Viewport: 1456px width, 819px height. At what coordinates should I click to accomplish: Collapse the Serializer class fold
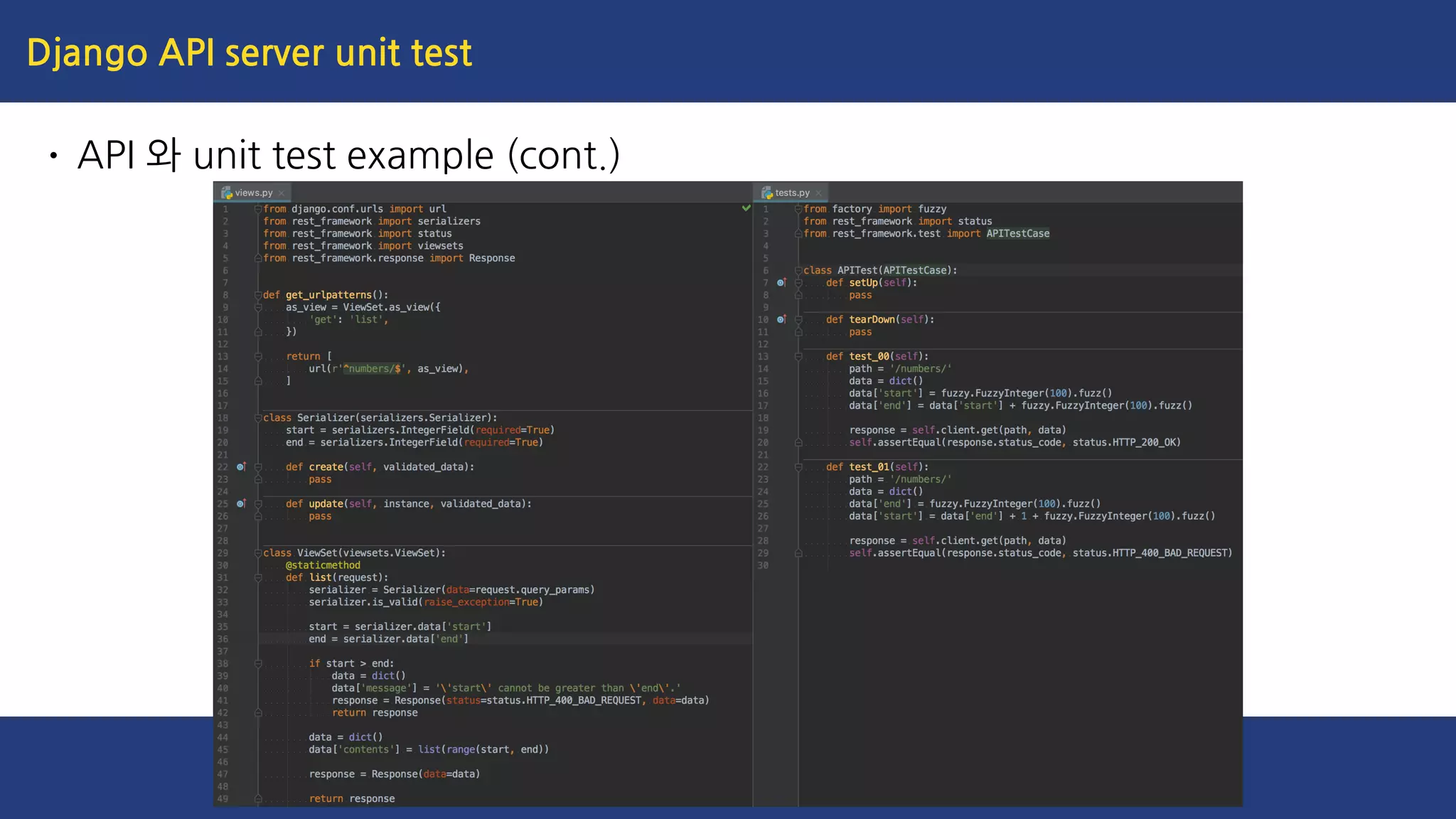click(x=258, y=418)
